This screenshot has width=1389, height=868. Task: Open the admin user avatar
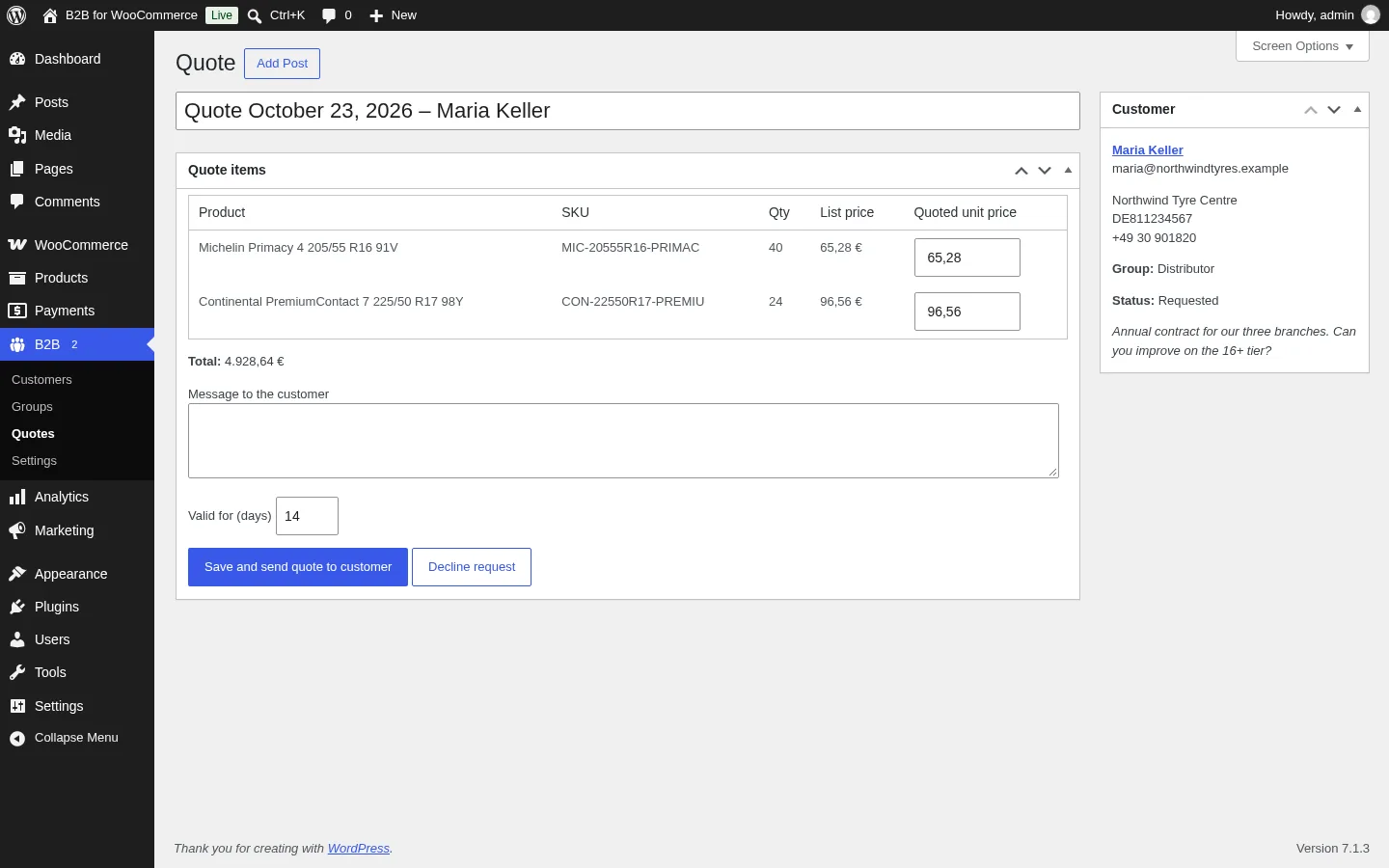click(1370, 15)
